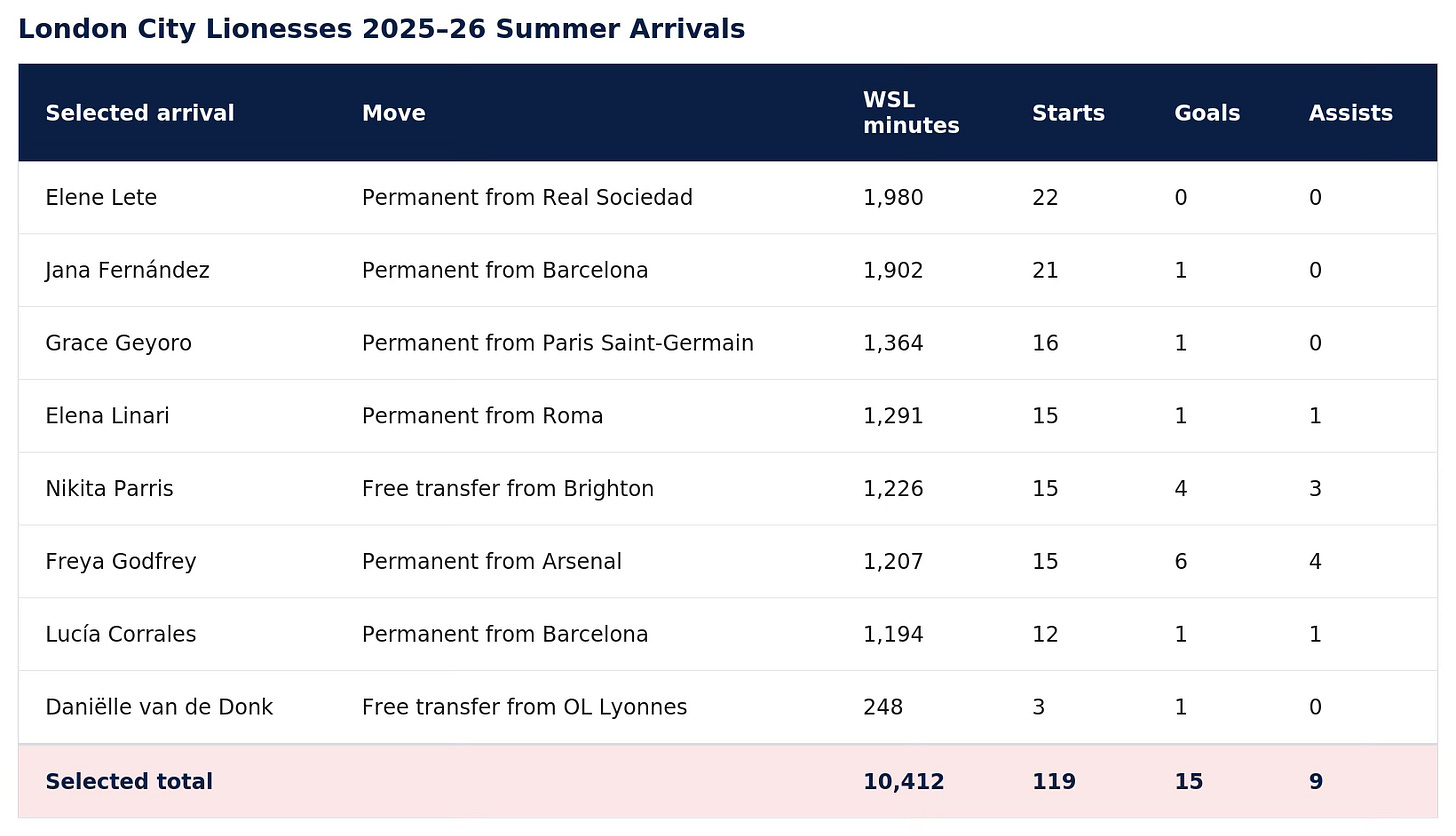The height and width of the screenshot is (836, 1456).
Task: Select the Nikita Parris name cell
Action: (x=109, y=489)
